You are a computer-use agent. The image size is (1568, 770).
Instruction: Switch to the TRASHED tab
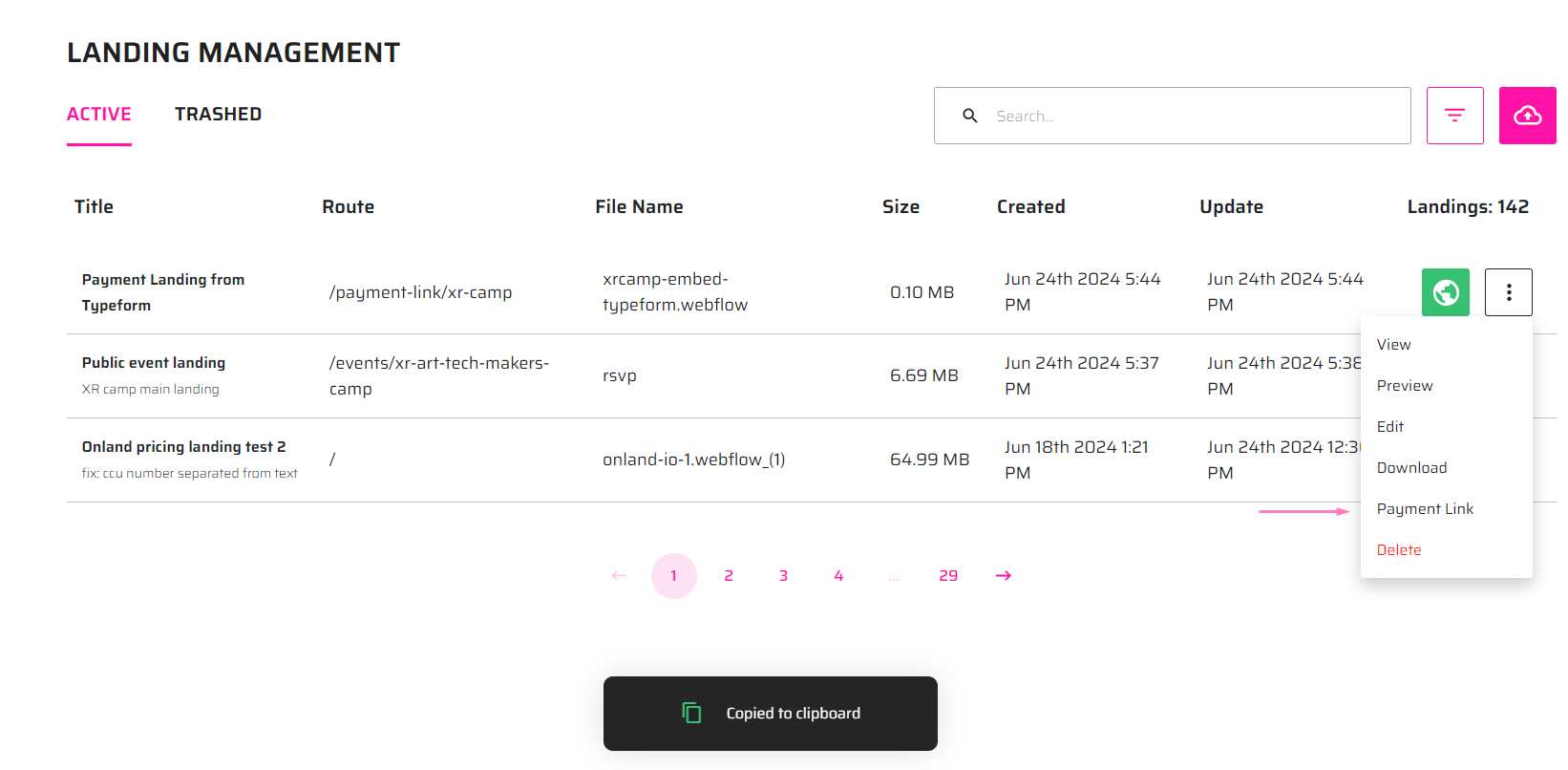[x=218, y=114]
